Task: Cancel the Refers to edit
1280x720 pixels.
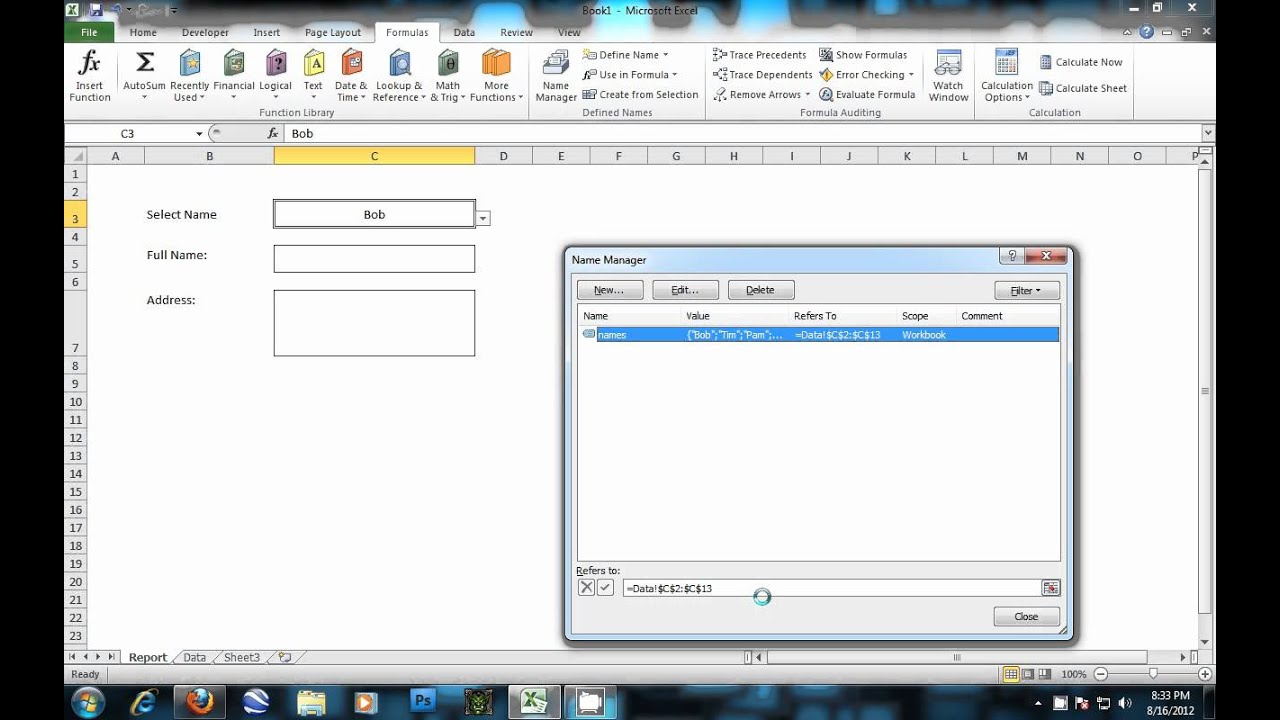Action: point(587,588)
